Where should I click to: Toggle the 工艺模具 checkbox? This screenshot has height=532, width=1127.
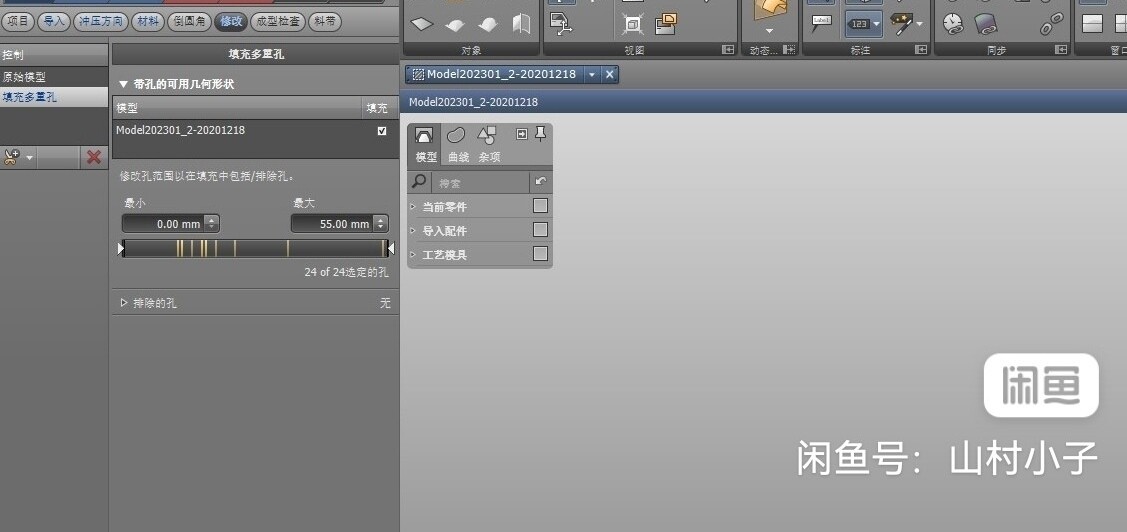(x=540, y=254)
